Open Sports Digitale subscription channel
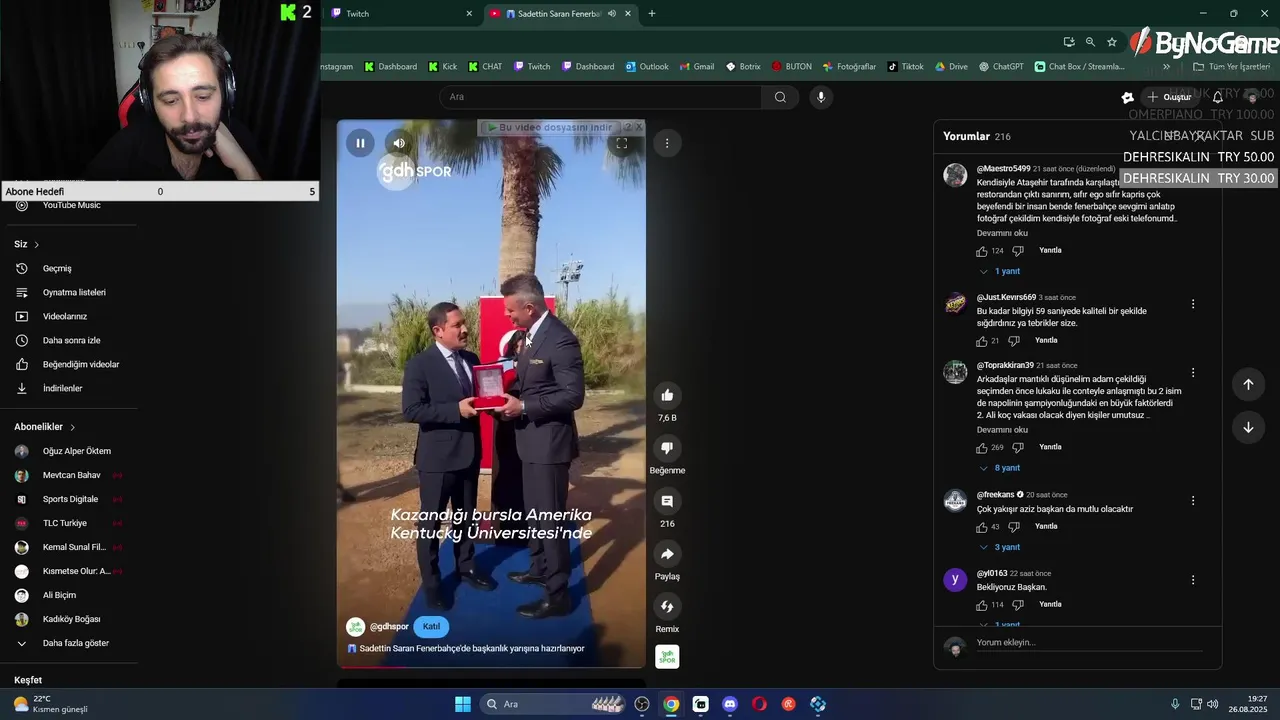 68,499
